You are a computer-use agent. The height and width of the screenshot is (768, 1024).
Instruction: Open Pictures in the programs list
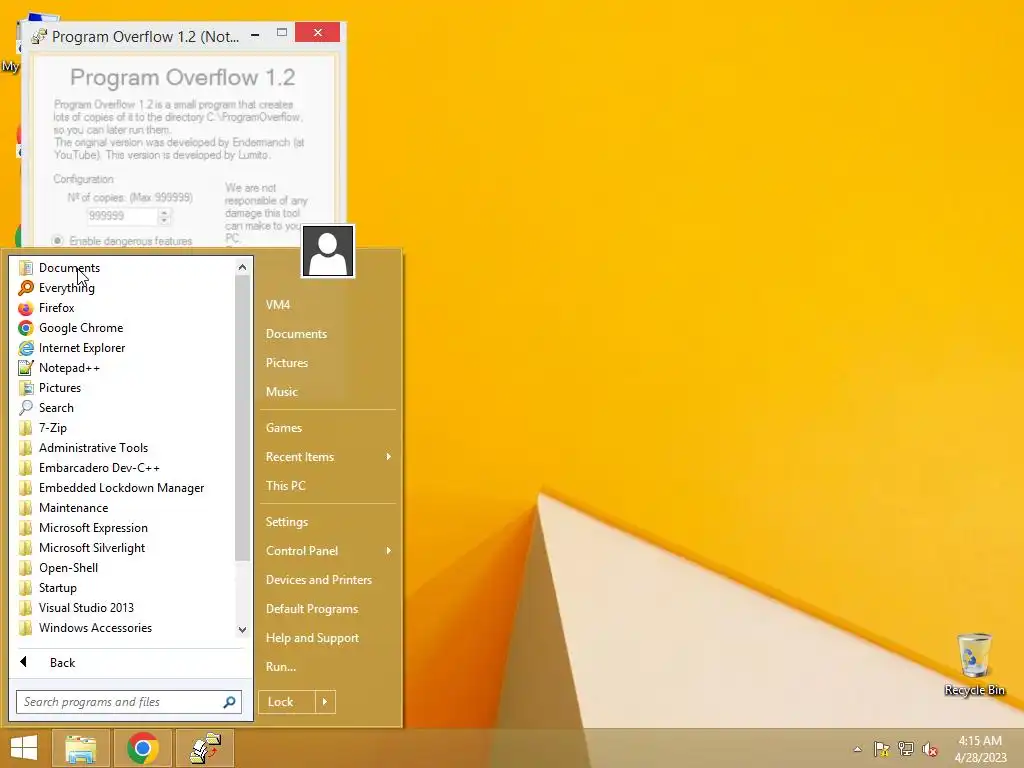coord(59,388)
